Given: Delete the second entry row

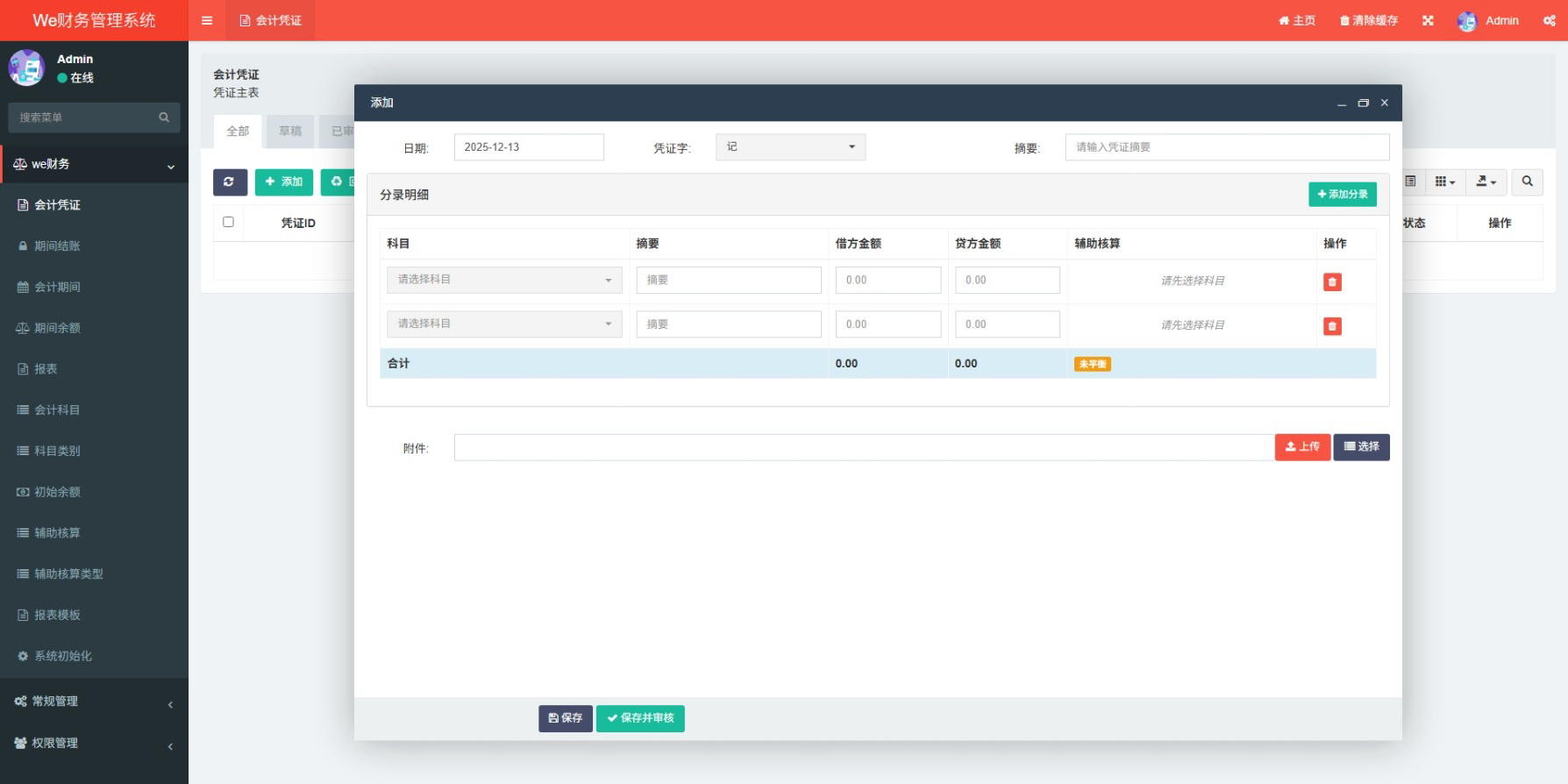Looking at the screenshot, I should click(x=1331, y=326).
